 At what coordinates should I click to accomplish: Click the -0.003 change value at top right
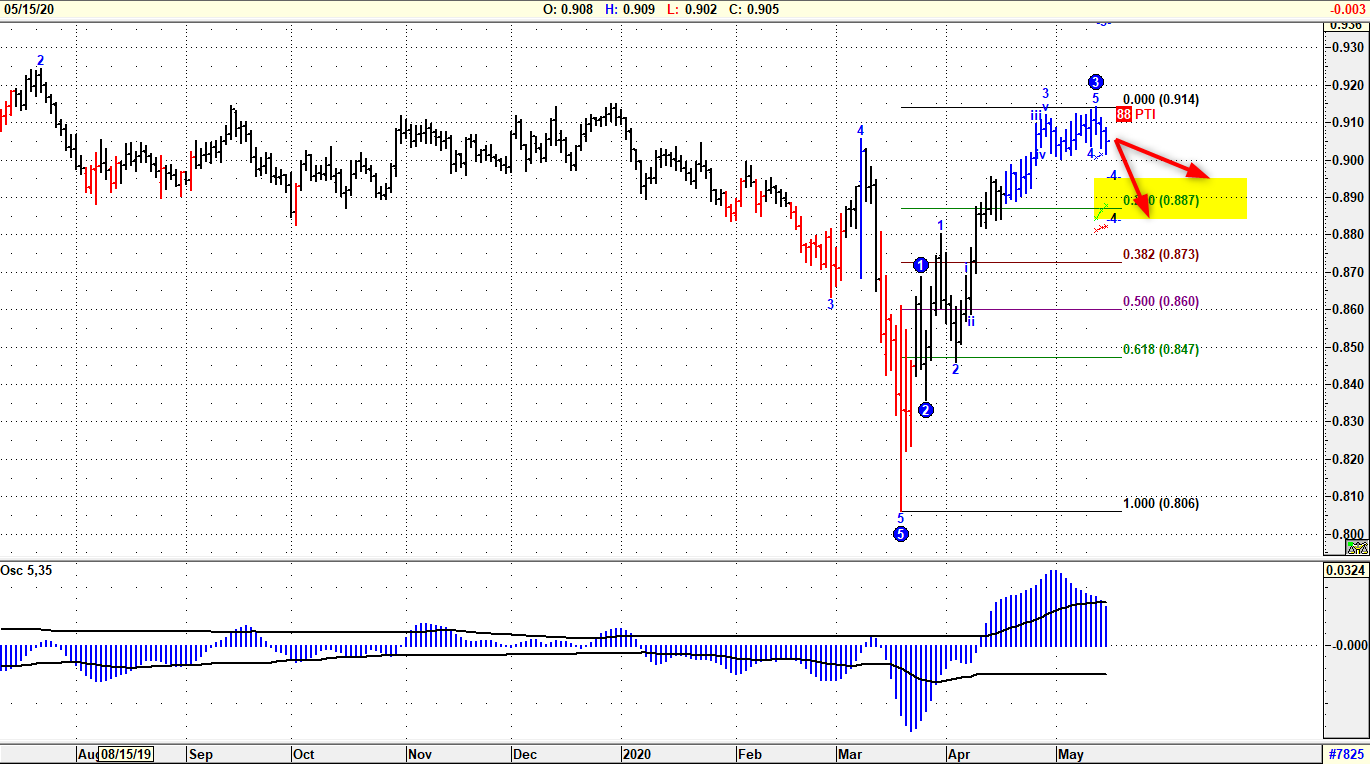tap(1349, 8)
